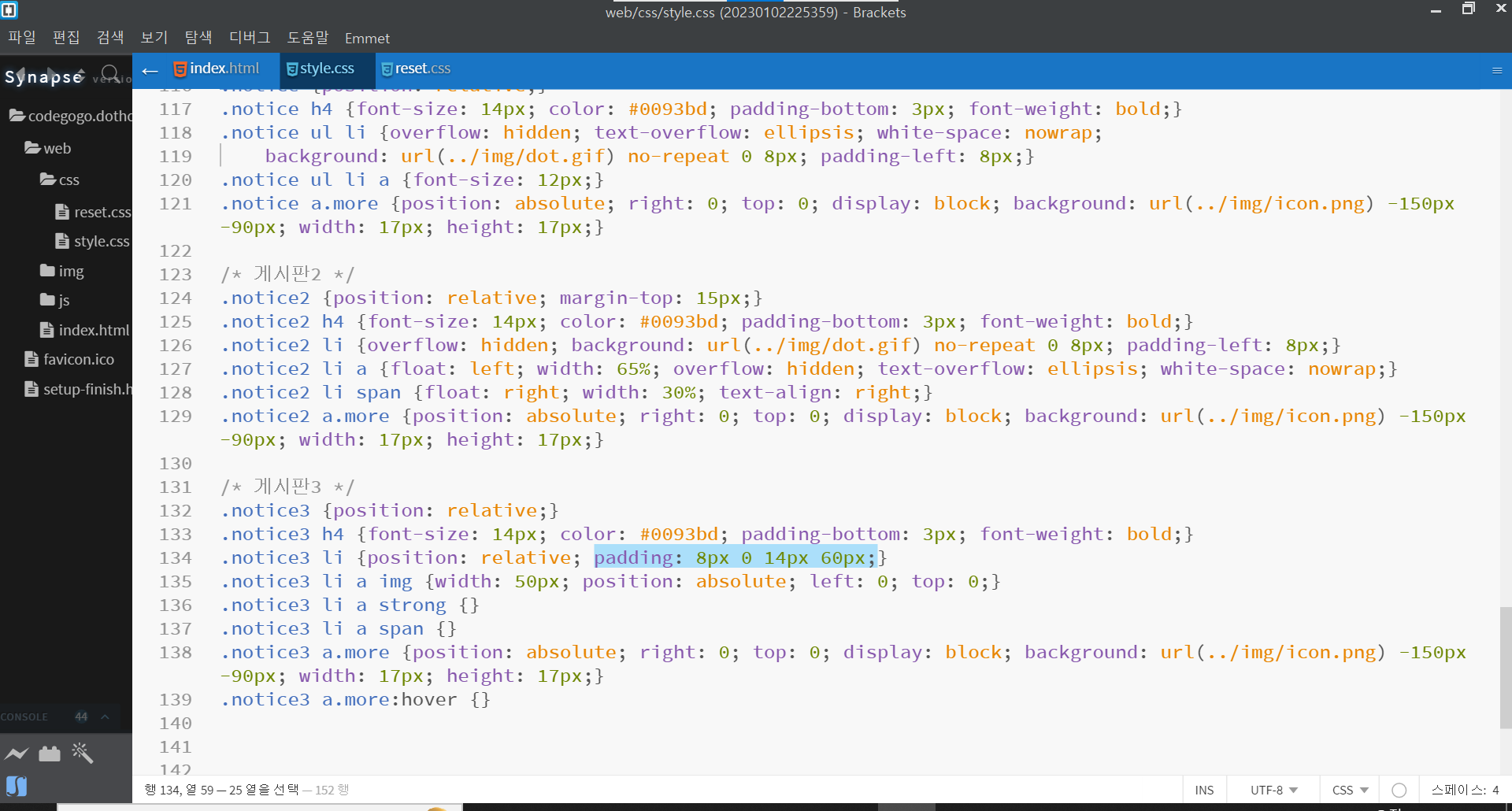Open the 편집 menu
The image size is (1512, 811).
66,38
